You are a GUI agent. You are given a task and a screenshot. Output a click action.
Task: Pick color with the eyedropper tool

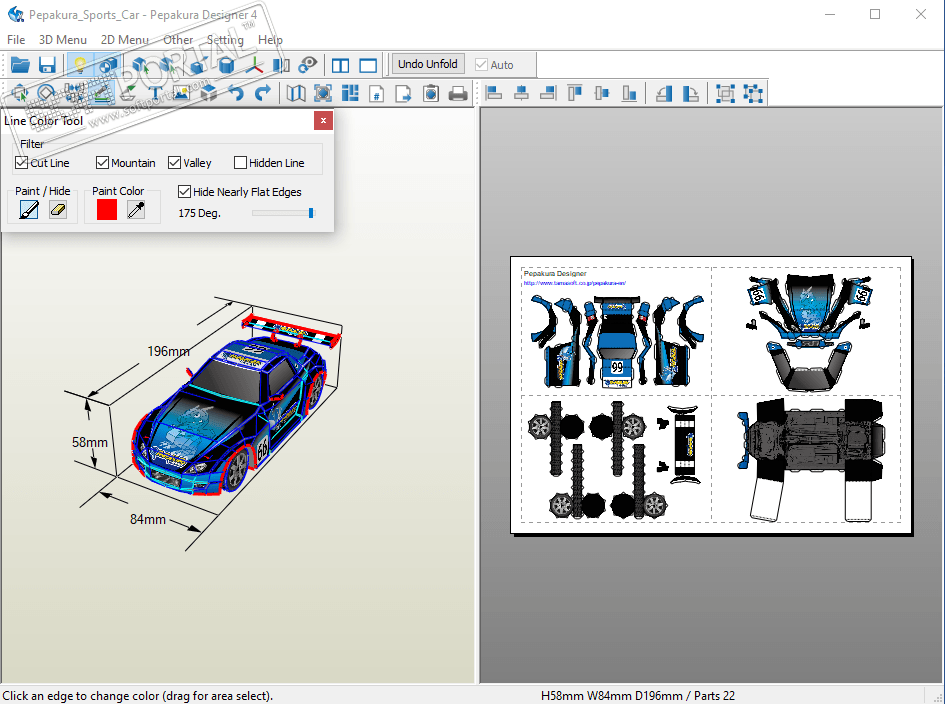(x=136, y=210)
